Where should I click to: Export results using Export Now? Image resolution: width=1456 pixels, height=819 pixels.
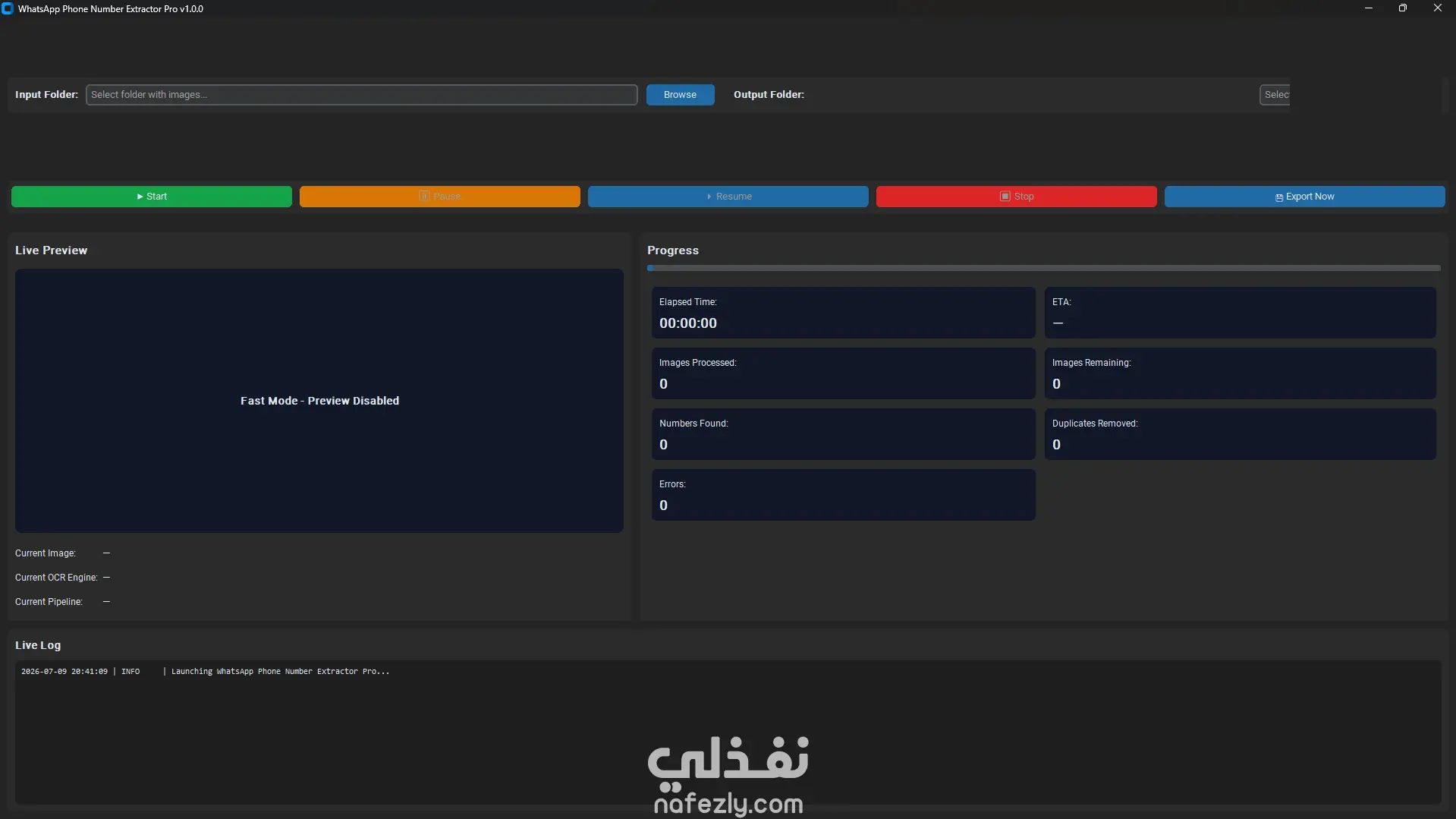pos(1305,197)
